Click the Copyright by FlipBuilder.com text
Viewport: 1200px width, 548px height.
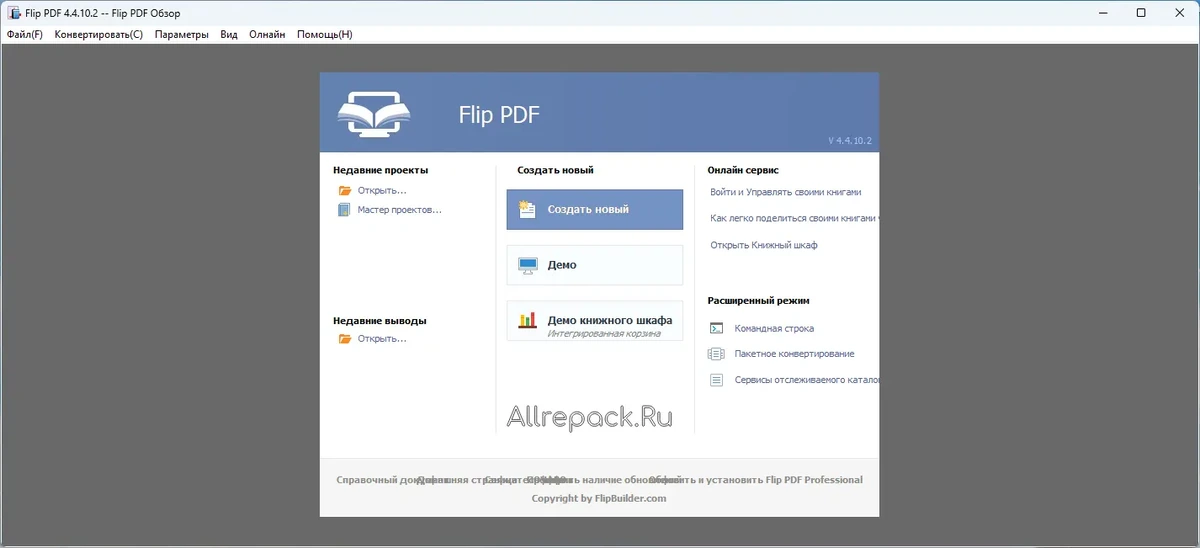599,498
